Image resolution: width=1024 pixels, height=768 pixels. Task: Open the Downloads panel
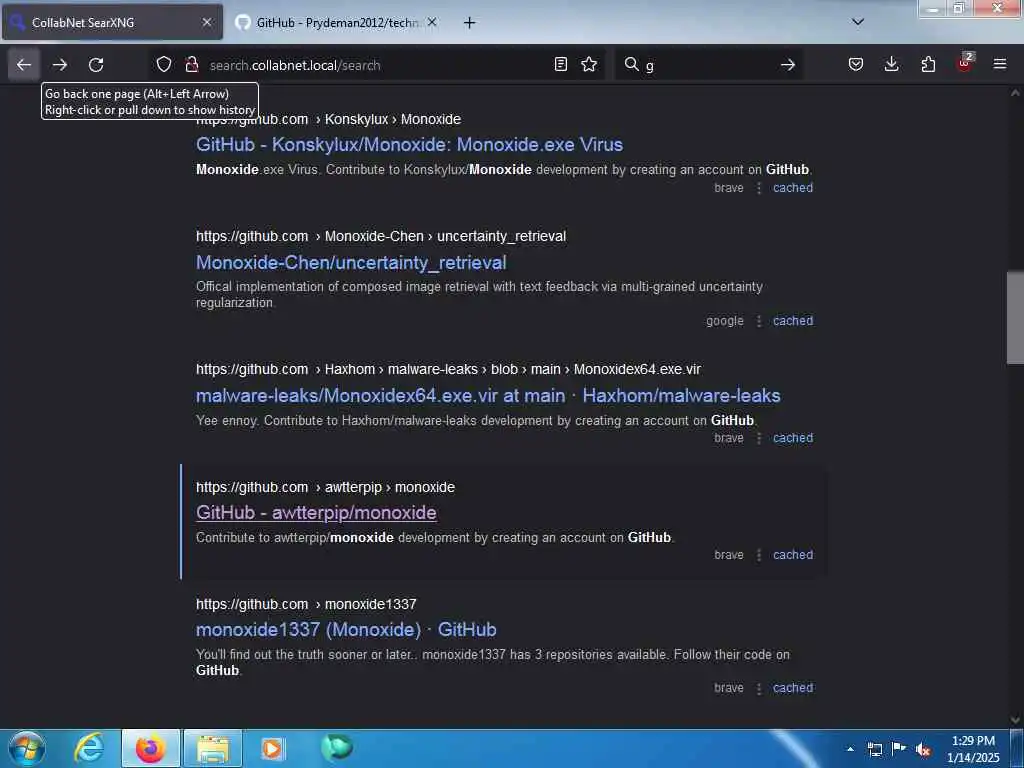point(891,64)
